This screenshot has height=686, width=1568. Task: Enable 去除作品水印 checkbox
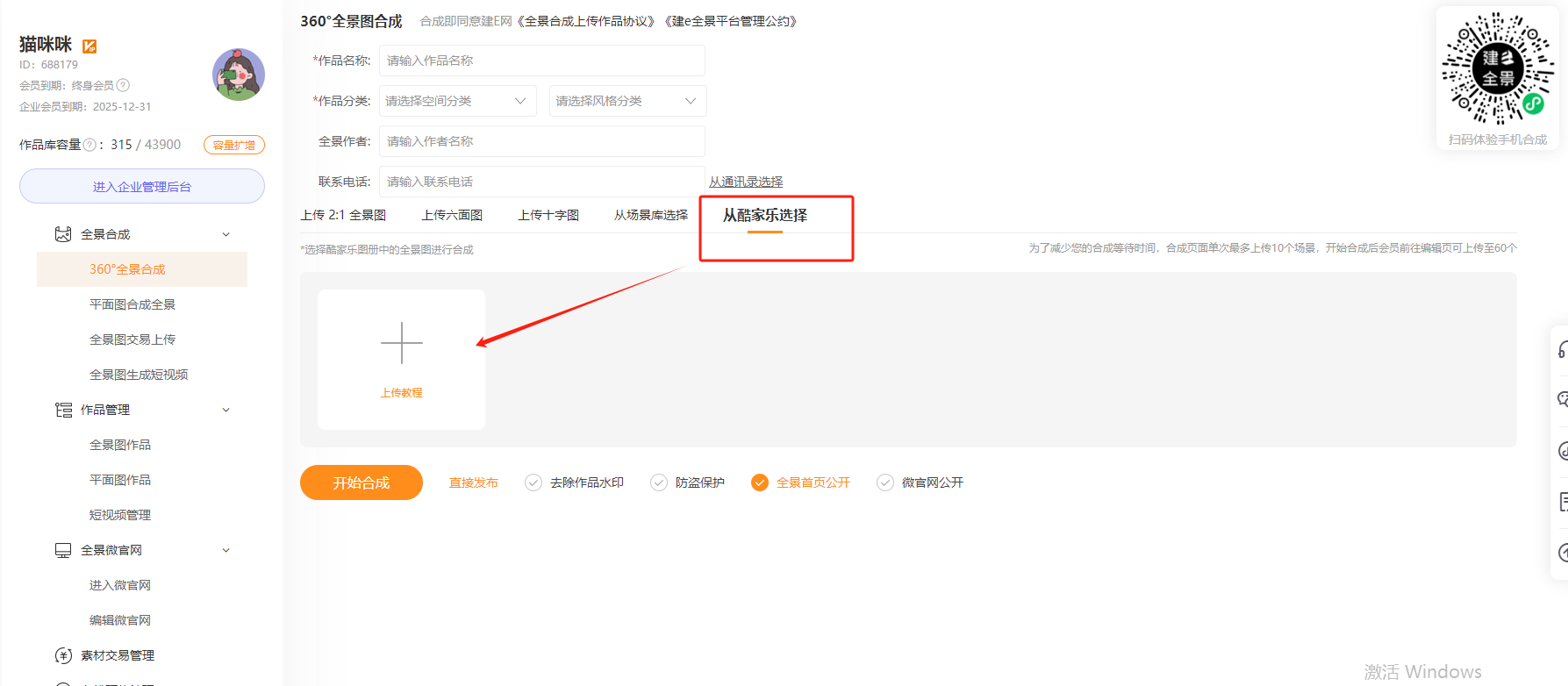click(x=533, y=482)
